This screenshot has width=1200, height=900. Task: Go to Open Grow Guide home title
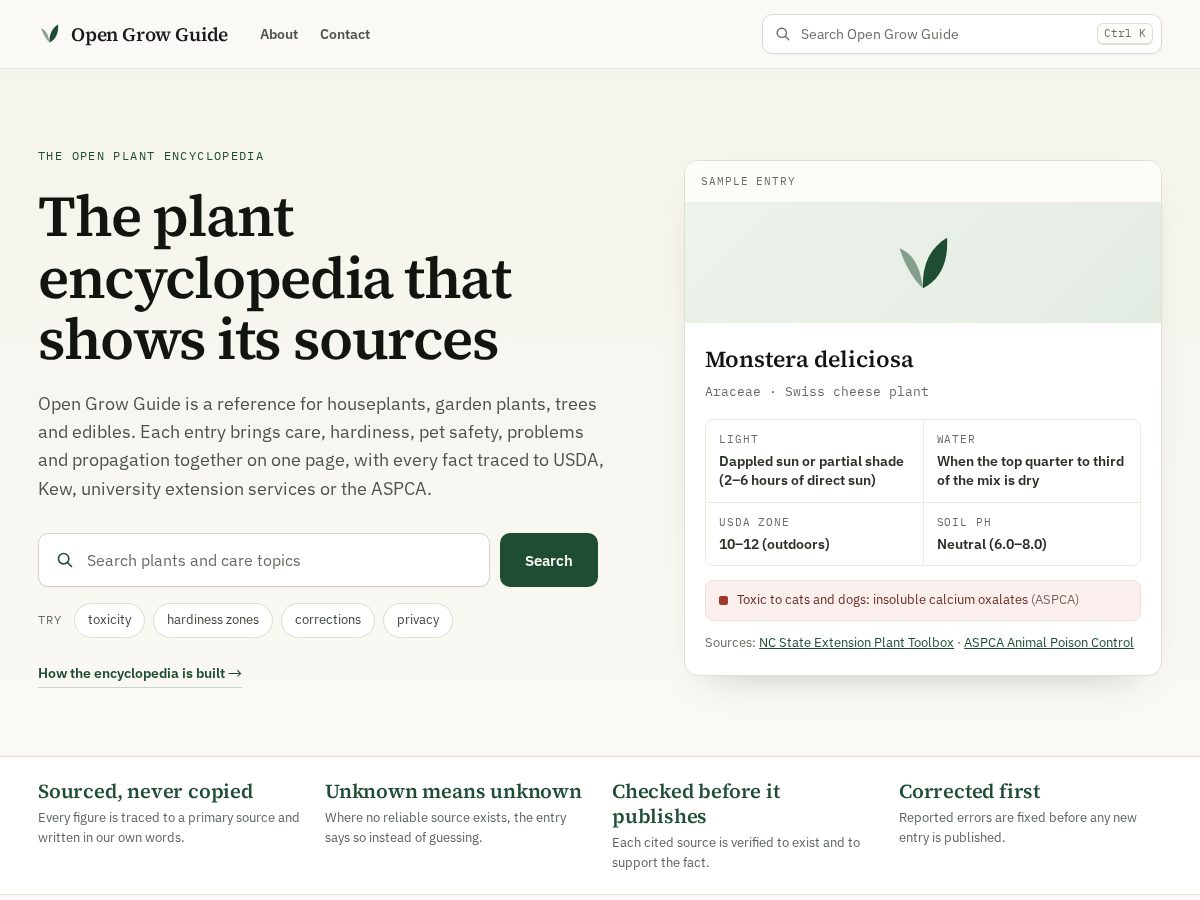point(149,35)
